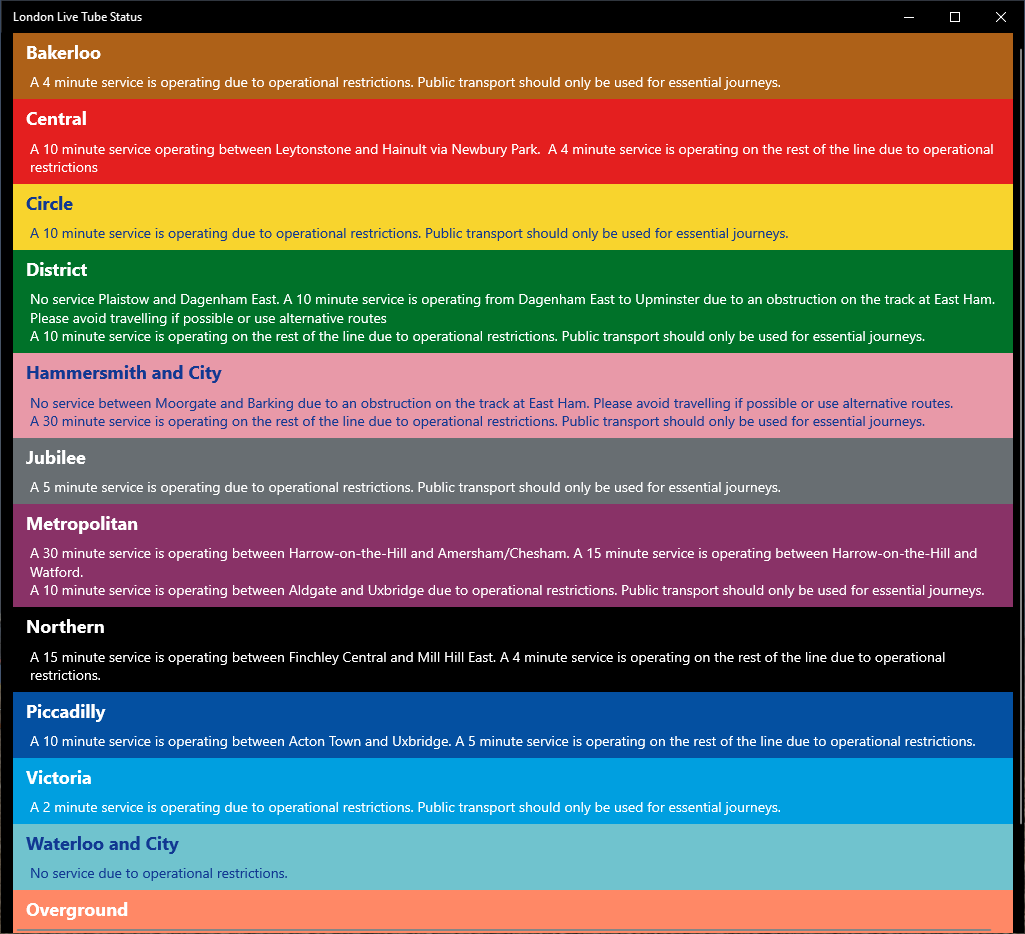This screenshot has width=1025, height=934.
Task: Click the Waterloo and City heading
Action: 102,844
